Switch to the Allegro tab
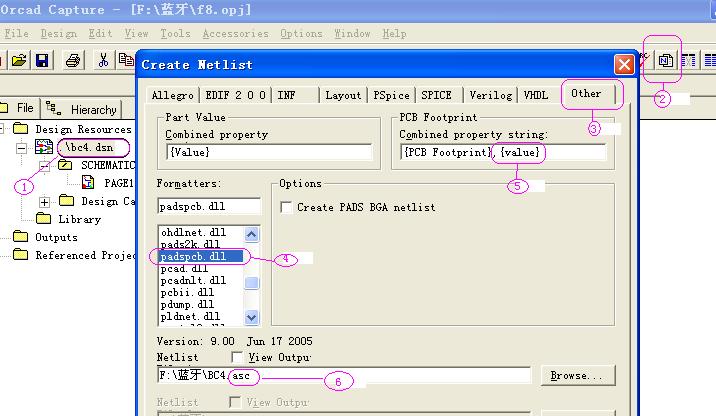 pos(173,95)
